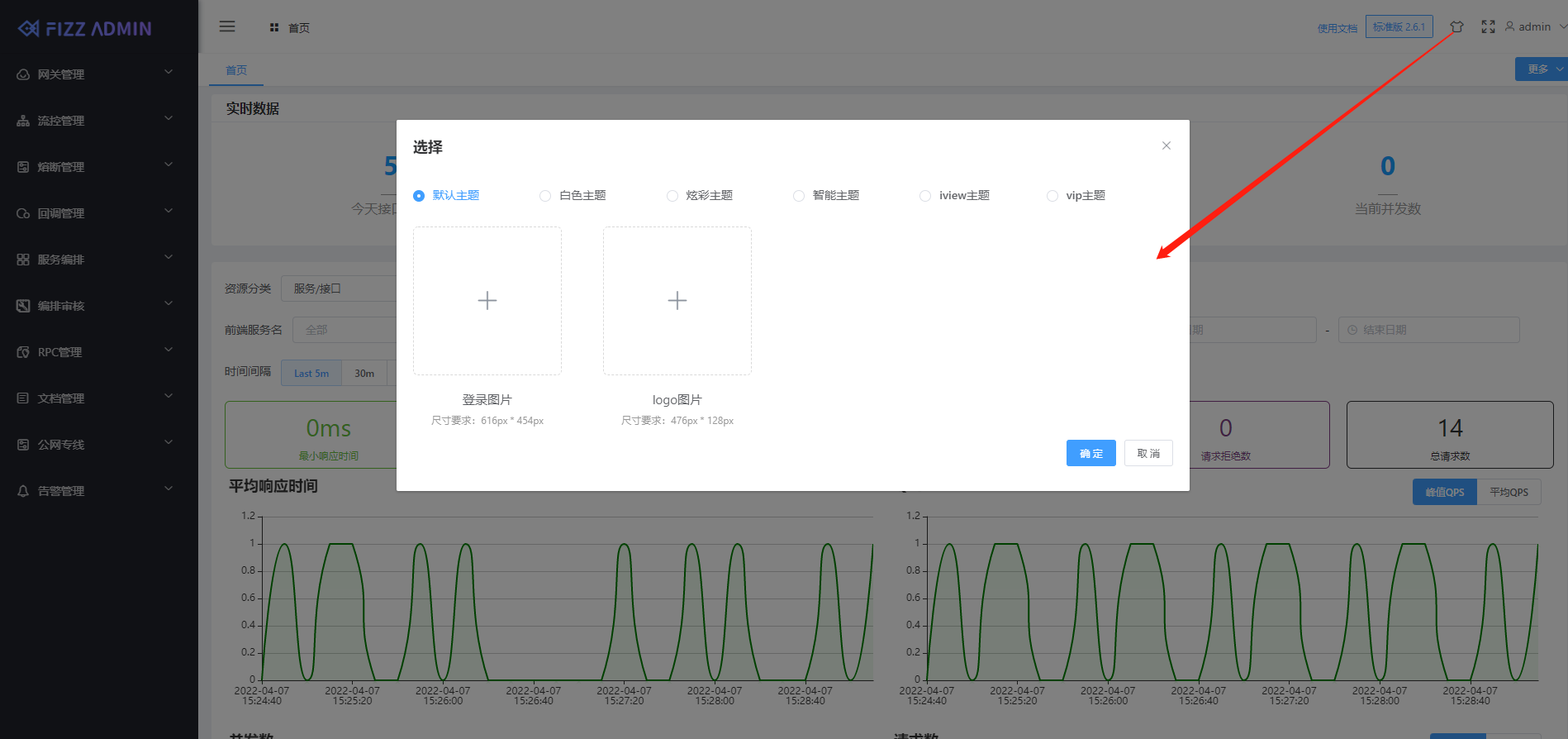The width and height of the screenshot is (1568, 739).
Task: Switch to the 首页 tab
Action: [x=236, y=70]
